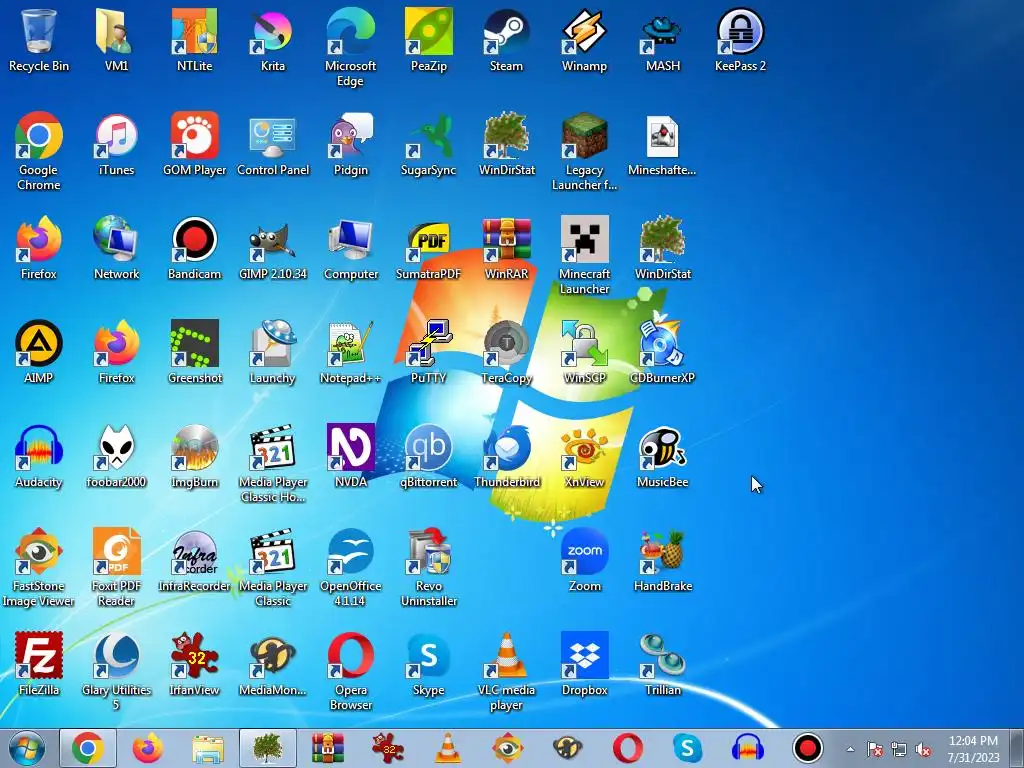Click the SumatraPDF desktop shortcut

[x=428, y=249]
